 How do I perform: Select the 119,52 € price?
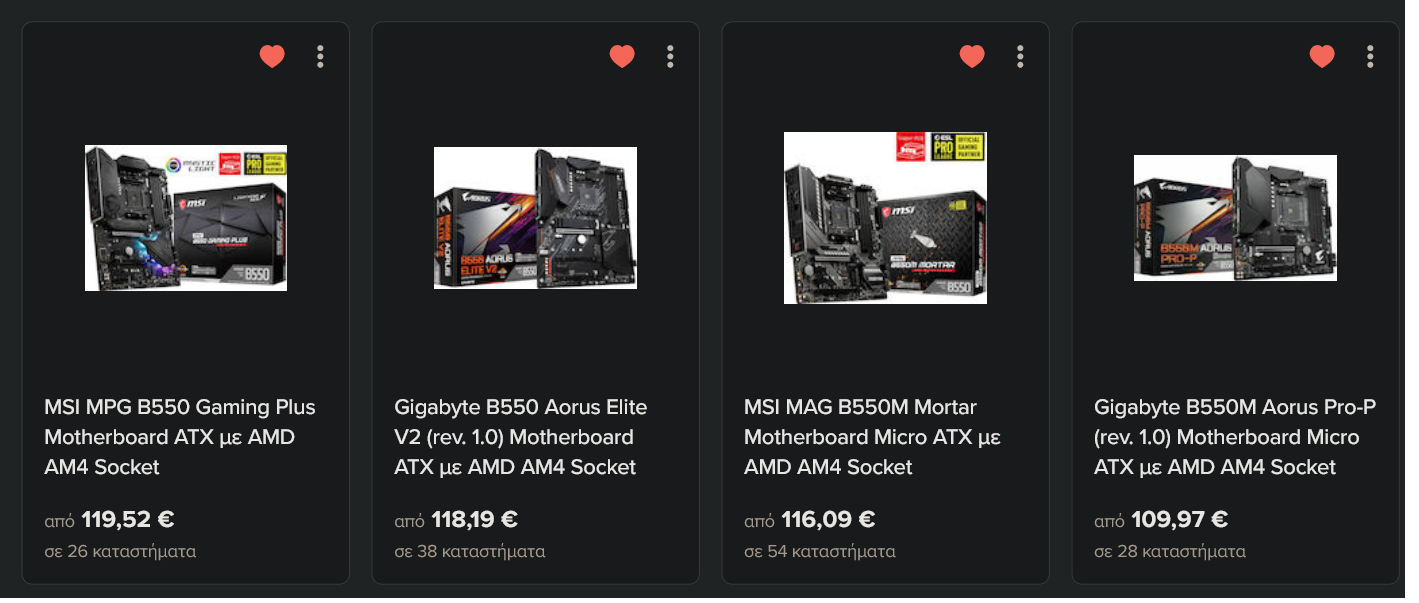128,520
